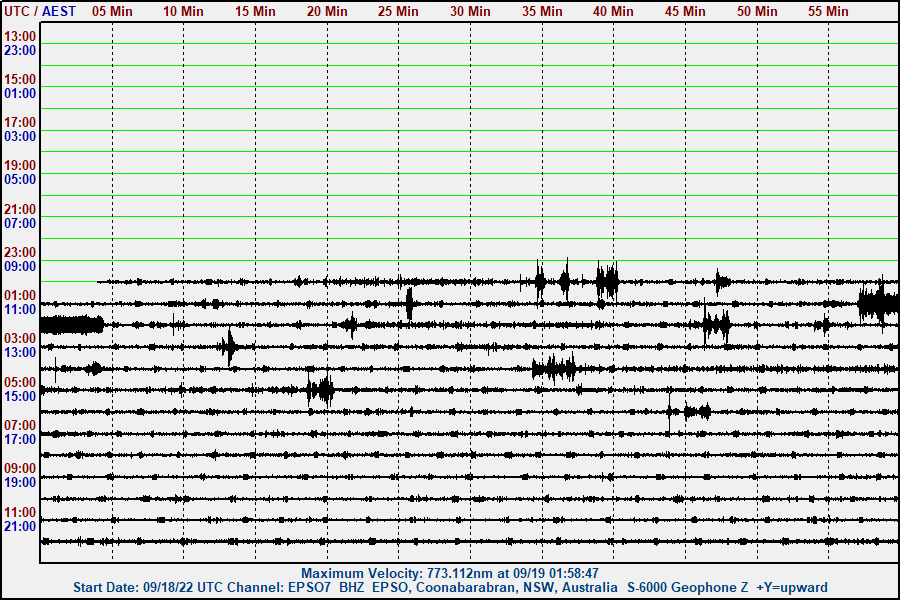900x600 pixels.
Task: Click the "05 Min" column label
Action: point(112,11)
